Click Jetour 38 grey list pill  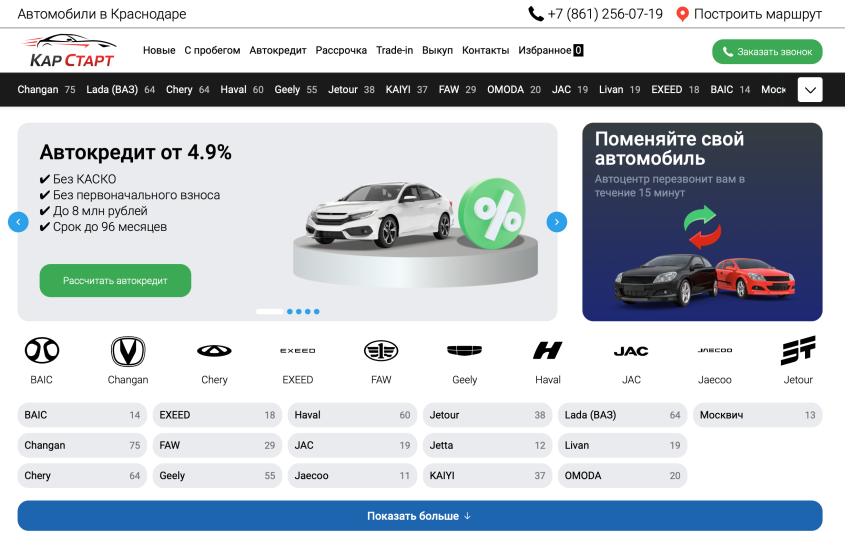pos(488,415)
